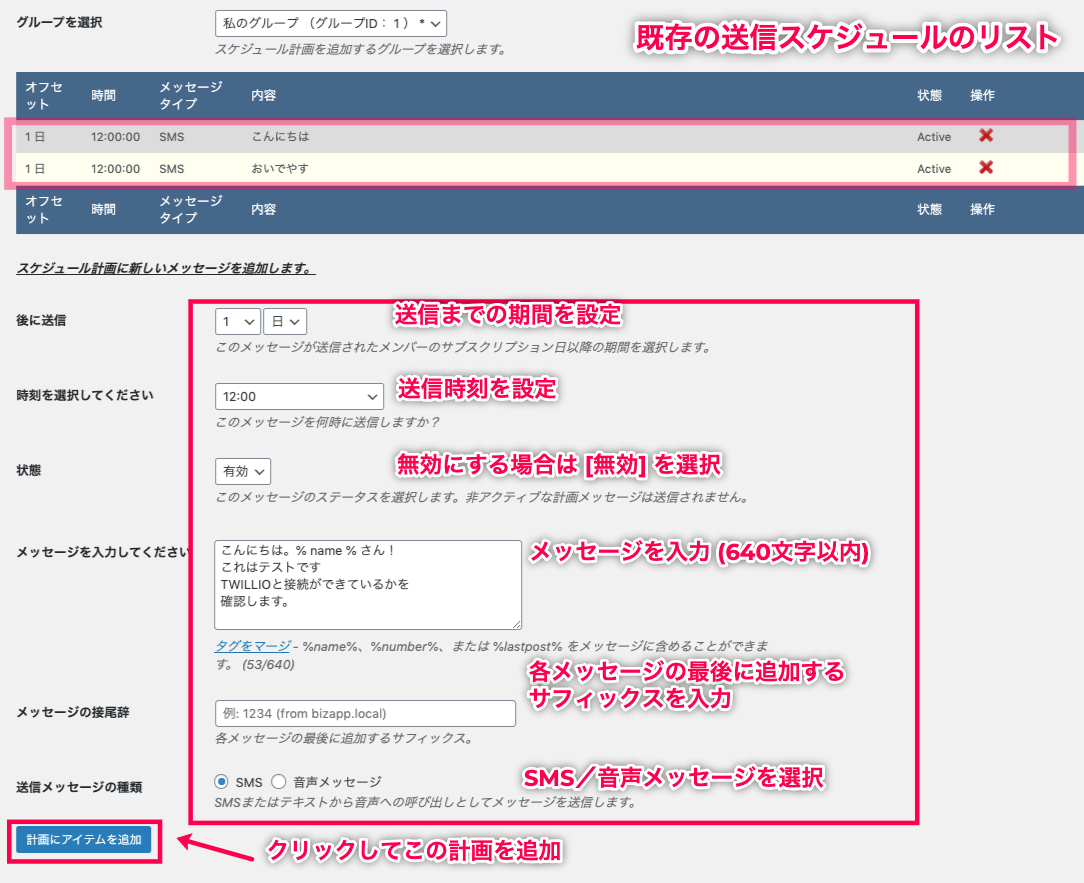Click SMS type in こんにちは row
This screenshot has width=1084, height=883.
tap(171, 137)
